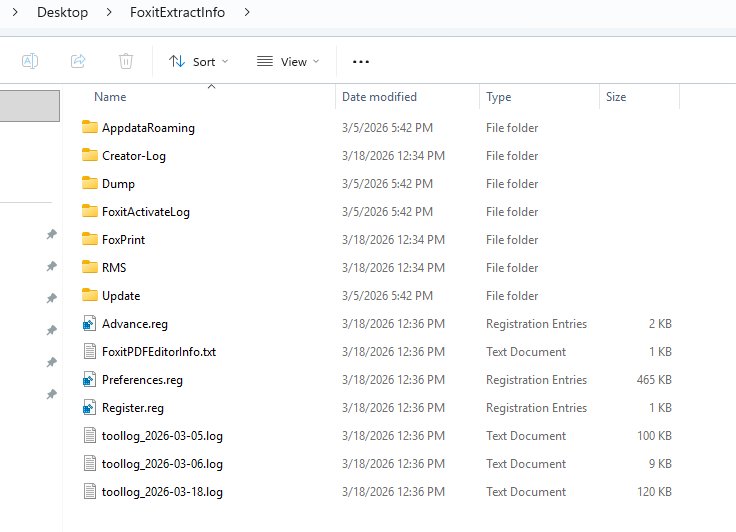The image size is (736, 532).
Task: Sort by the Size column header
Action: (616, 97)
